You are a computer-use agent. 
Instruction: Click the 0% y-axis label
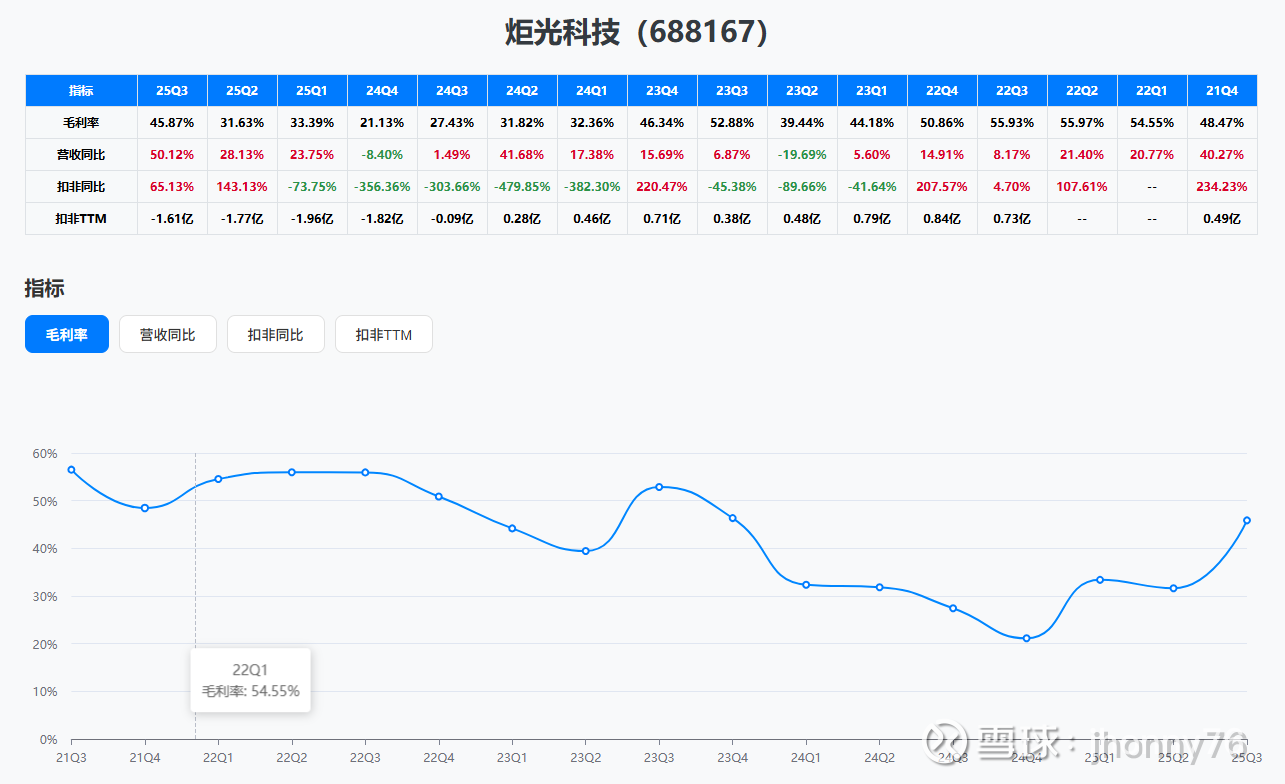48,739
